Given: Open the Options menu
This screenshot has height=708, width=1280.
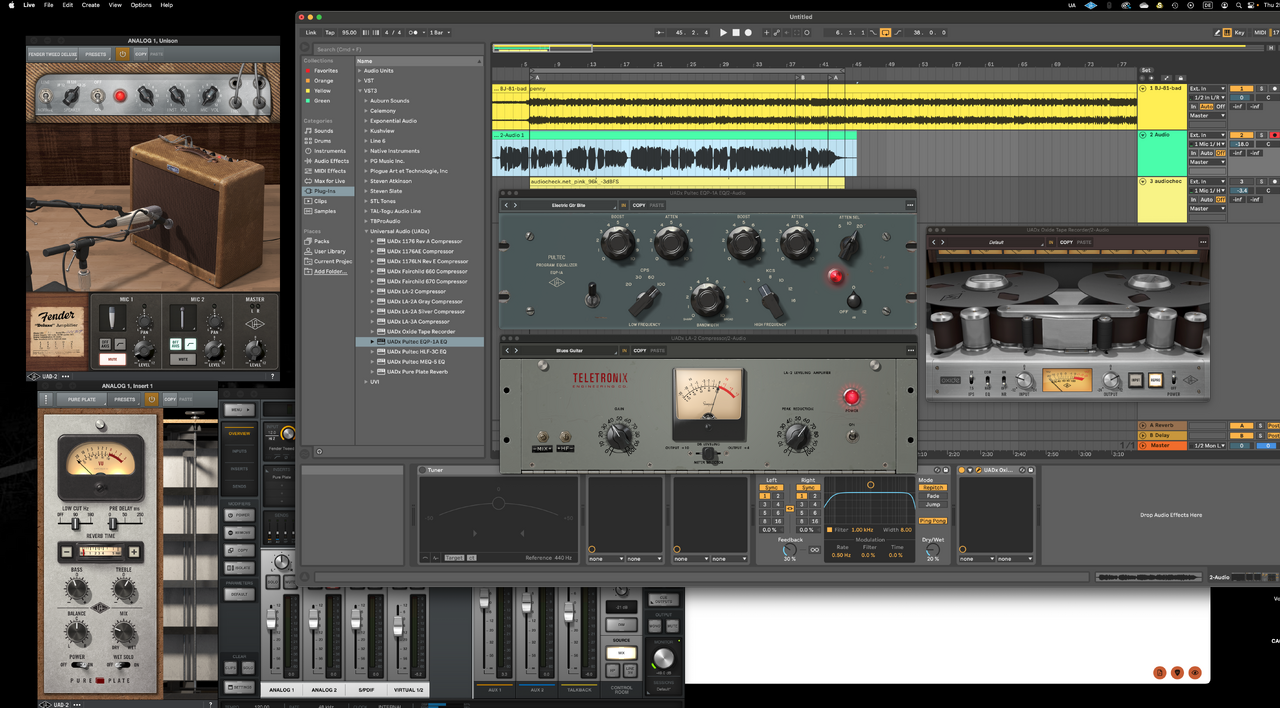Looking at the screenshot, I should pyautogui.click(x=141, y=5).
